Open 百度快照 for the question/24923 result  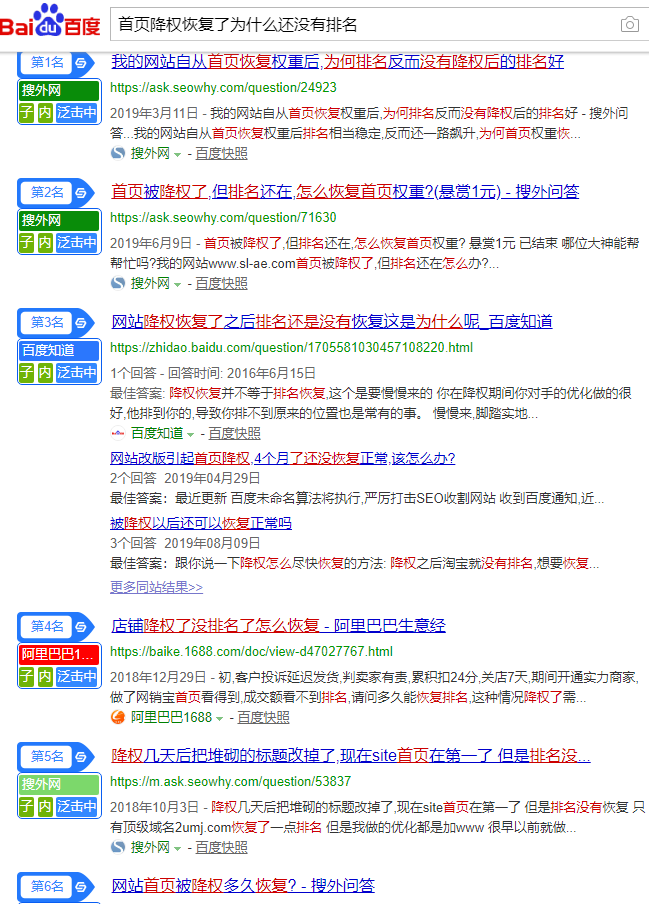(221, 153)
